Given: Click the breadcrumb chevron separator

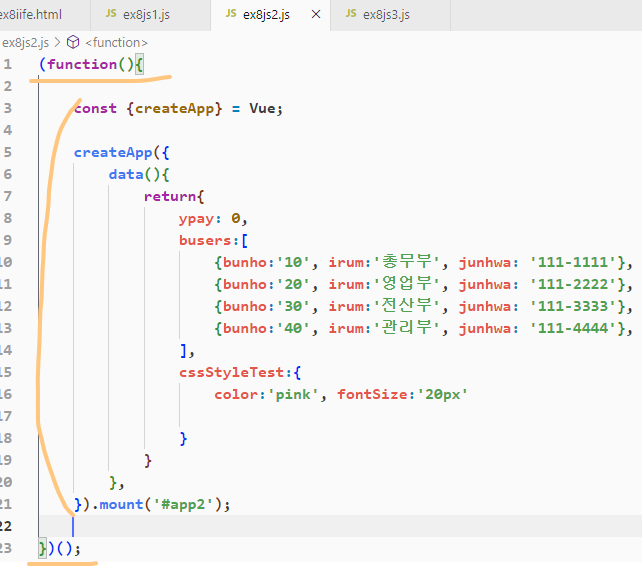Looking at the screenshot, I should 57,43.
